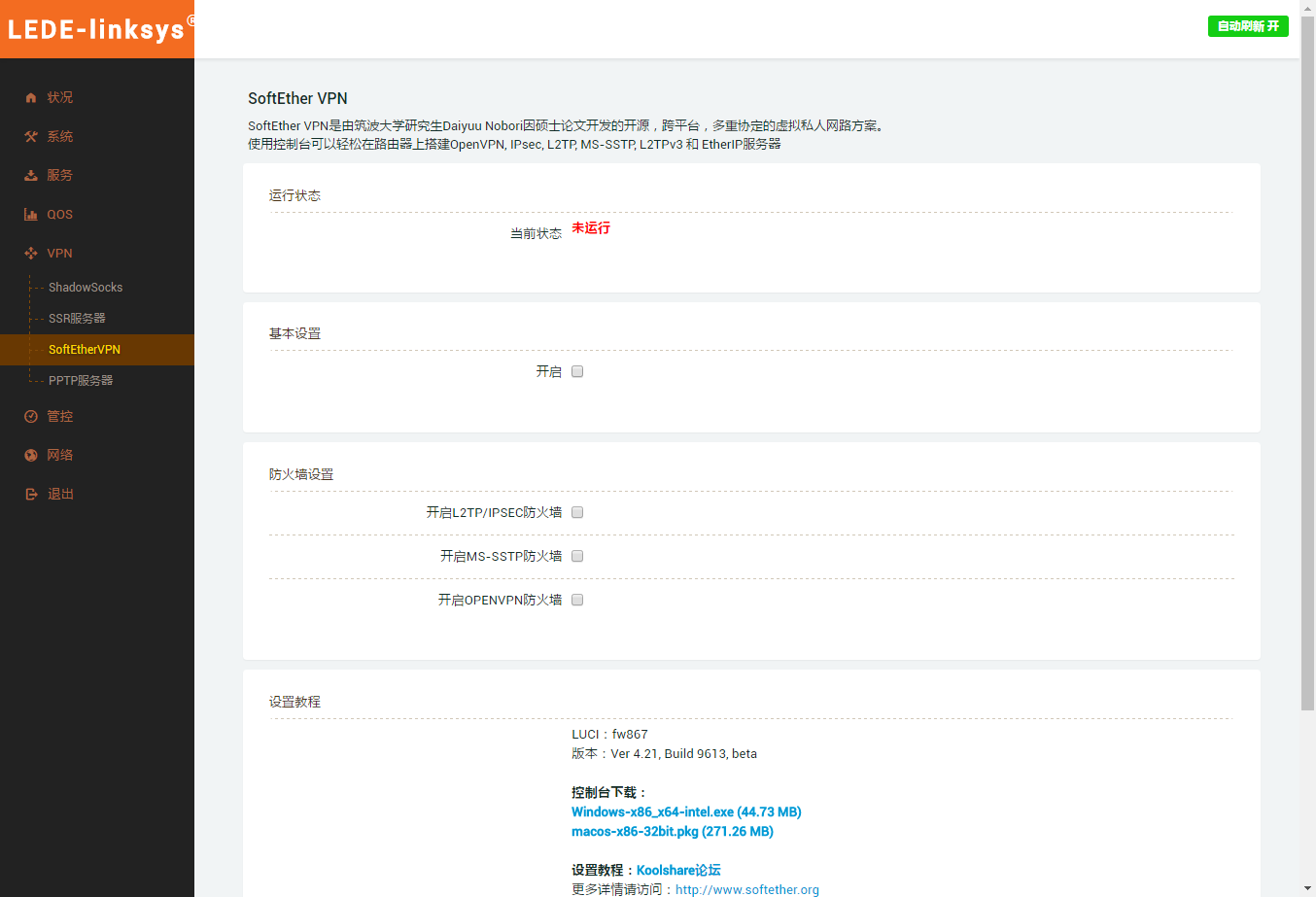Expand the 系统 sidebar menu
The image size is (1316, 897).
tap(60, 137)
